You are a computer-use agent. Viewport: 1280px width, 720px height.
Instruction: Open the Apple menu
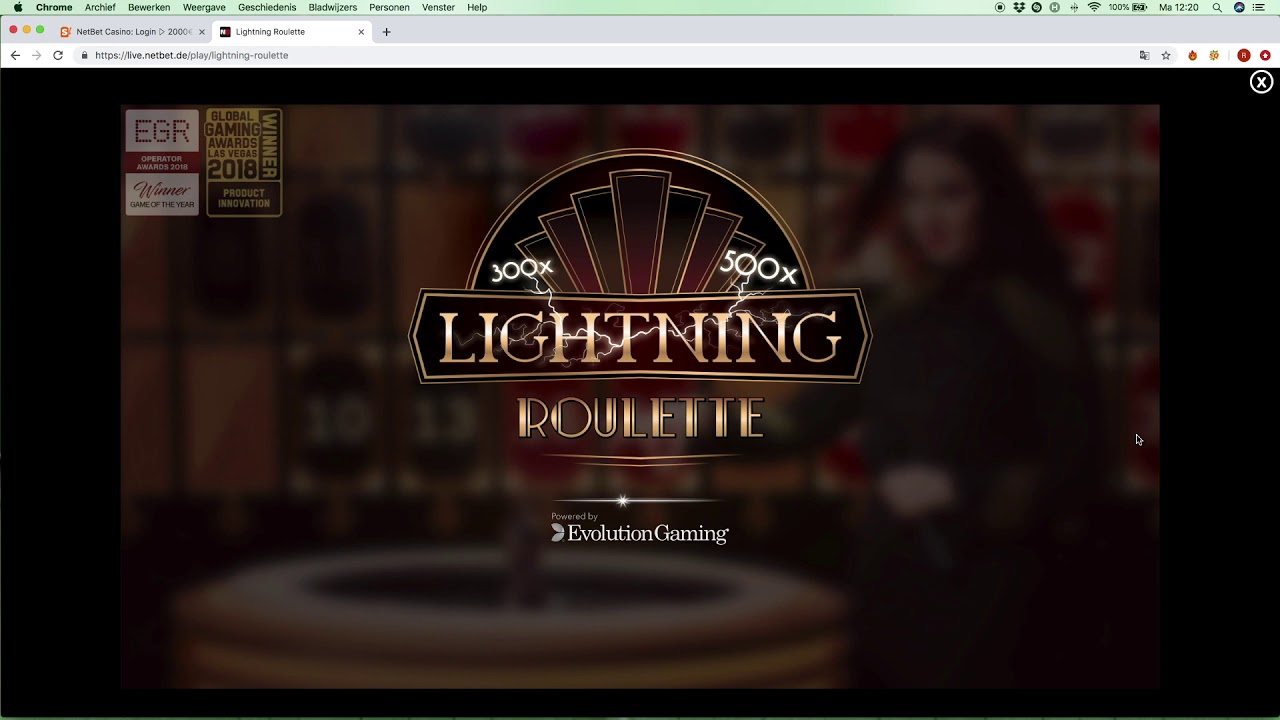(18, 7)
